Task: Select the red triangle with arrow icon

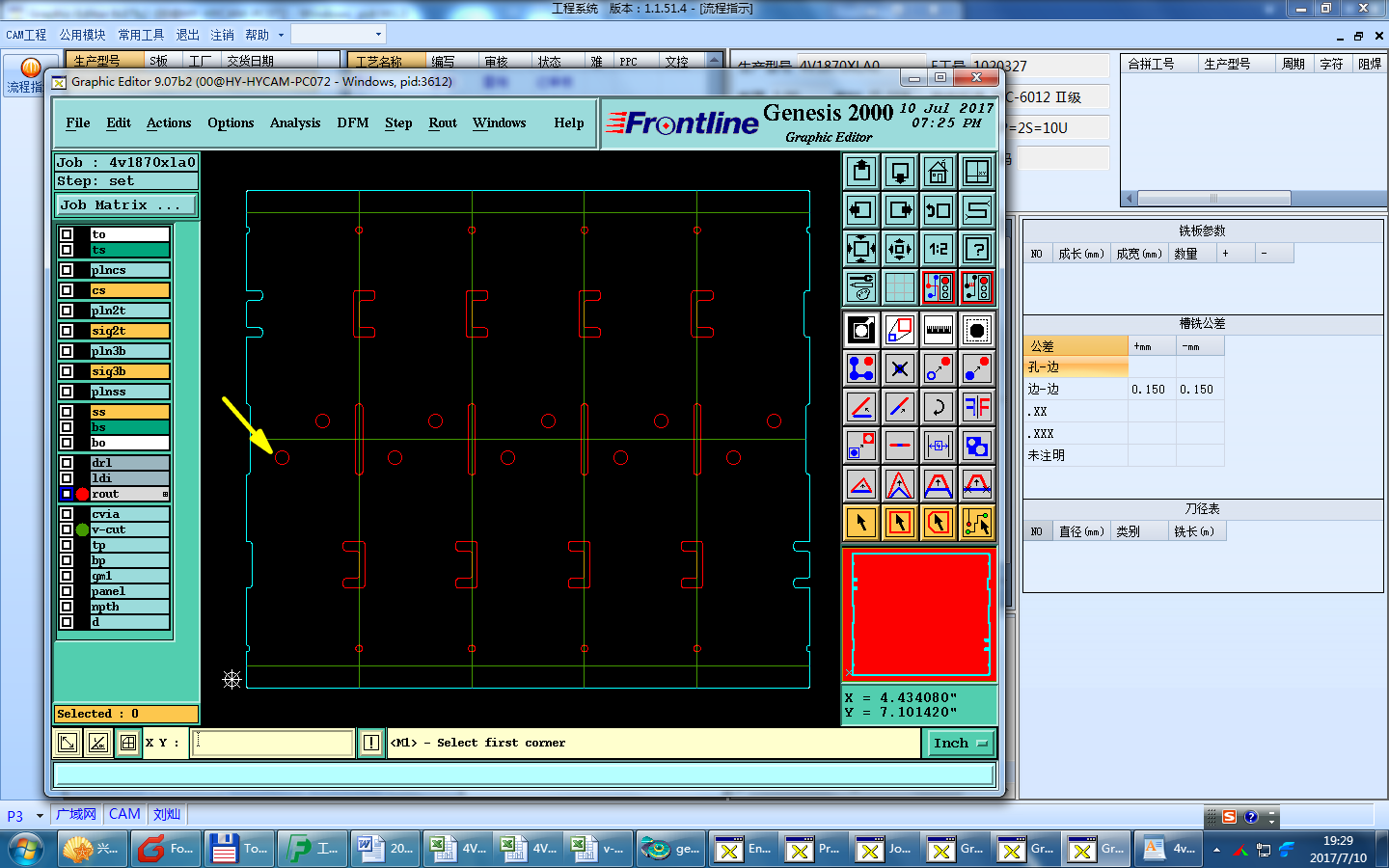Action: [861, 484]
